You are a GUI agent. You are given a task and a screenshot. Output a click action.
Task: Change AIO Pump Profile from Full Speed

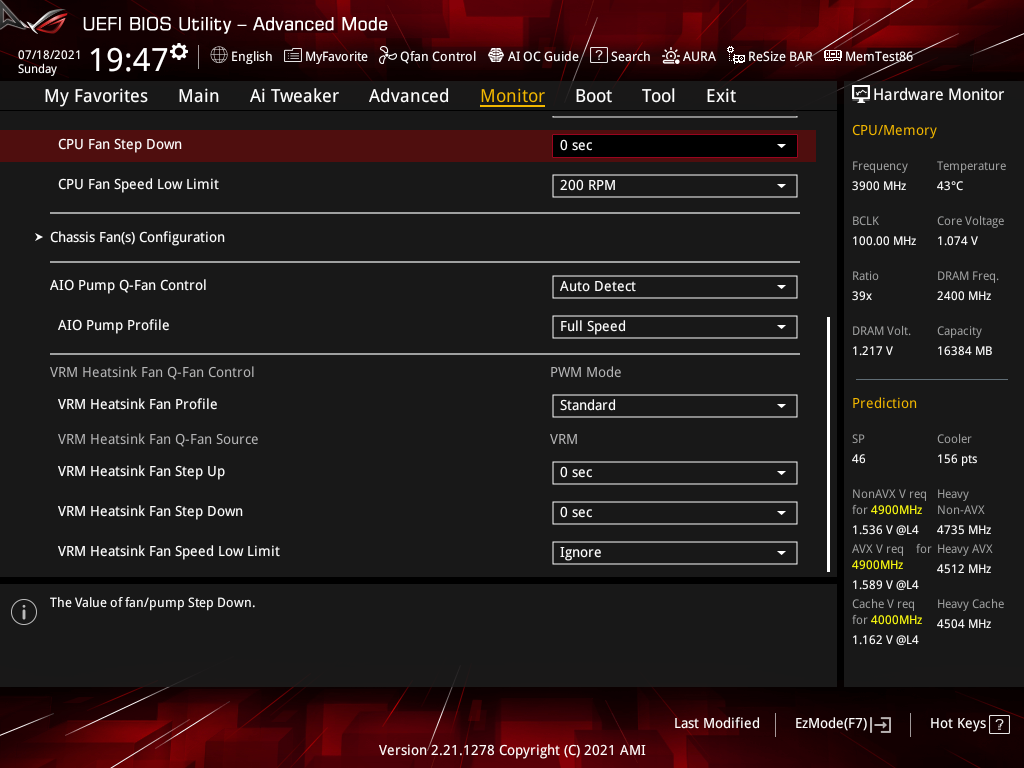[674, 326]
